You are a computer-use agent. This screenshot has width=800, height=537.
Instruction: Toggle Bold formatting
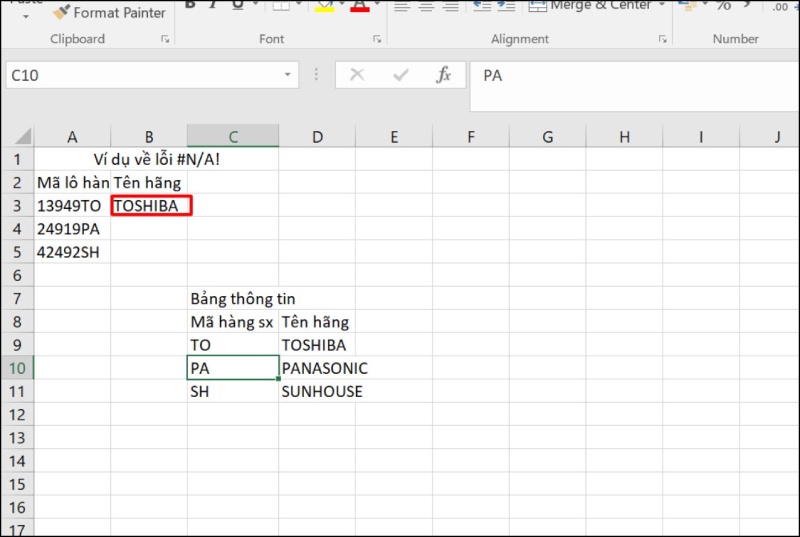[190, 6]
